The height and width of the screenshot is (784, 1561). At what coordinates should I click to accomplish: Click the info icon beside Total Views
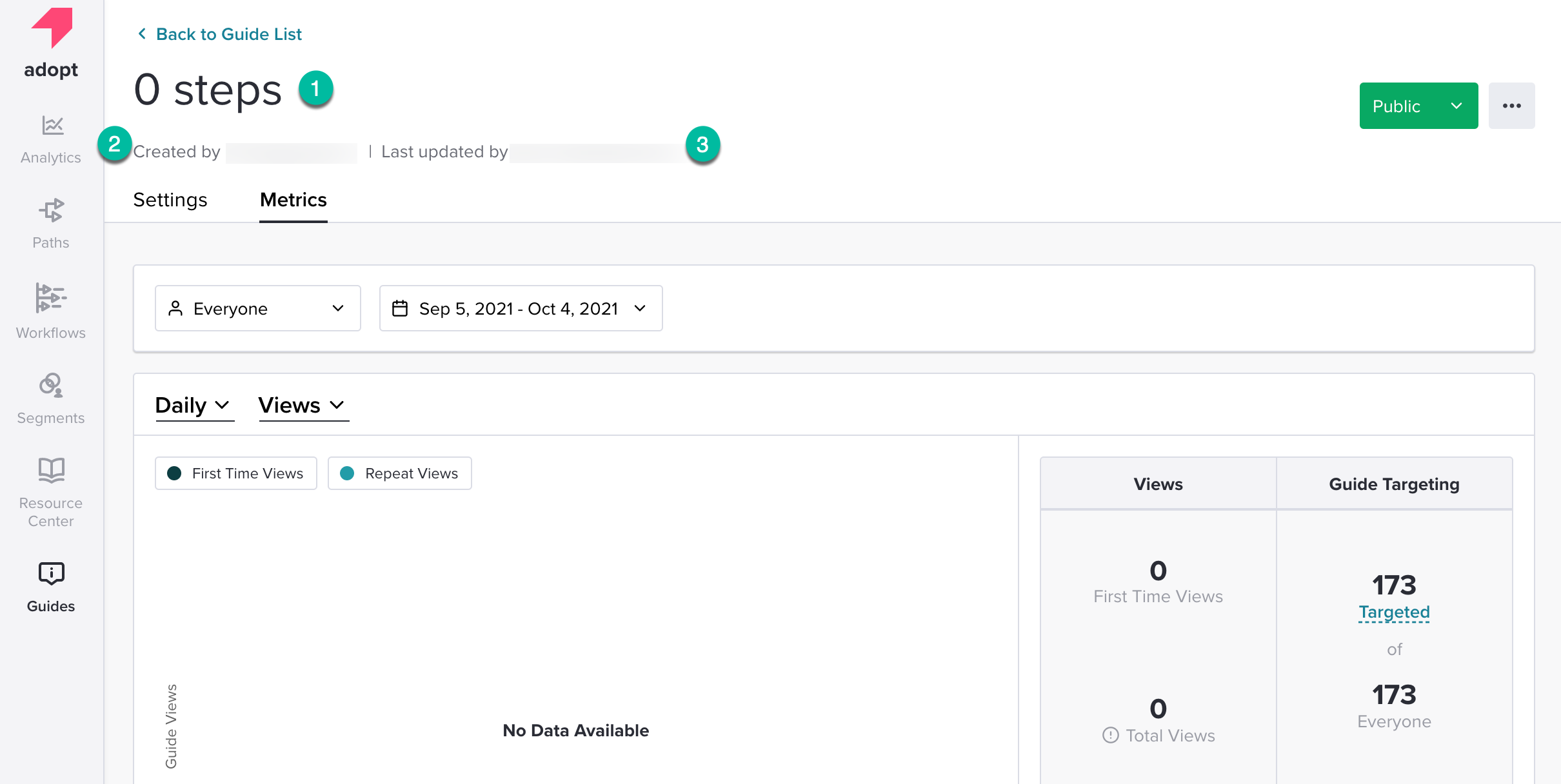pos(1110,735)
